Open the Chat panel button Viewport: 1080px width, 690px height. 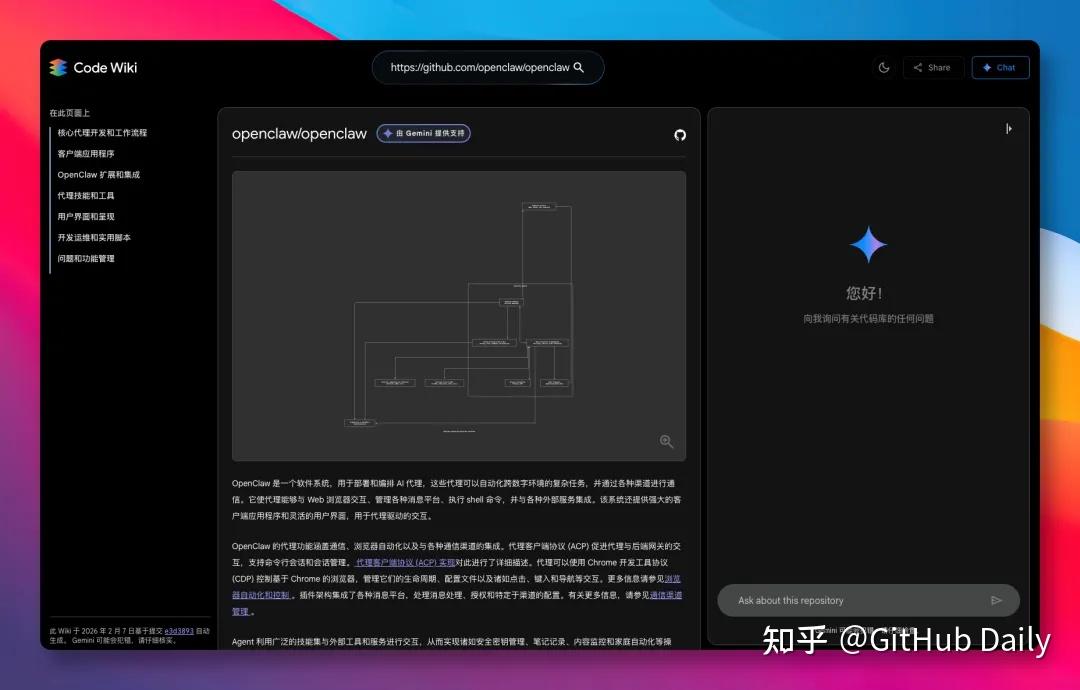(999, 68)
